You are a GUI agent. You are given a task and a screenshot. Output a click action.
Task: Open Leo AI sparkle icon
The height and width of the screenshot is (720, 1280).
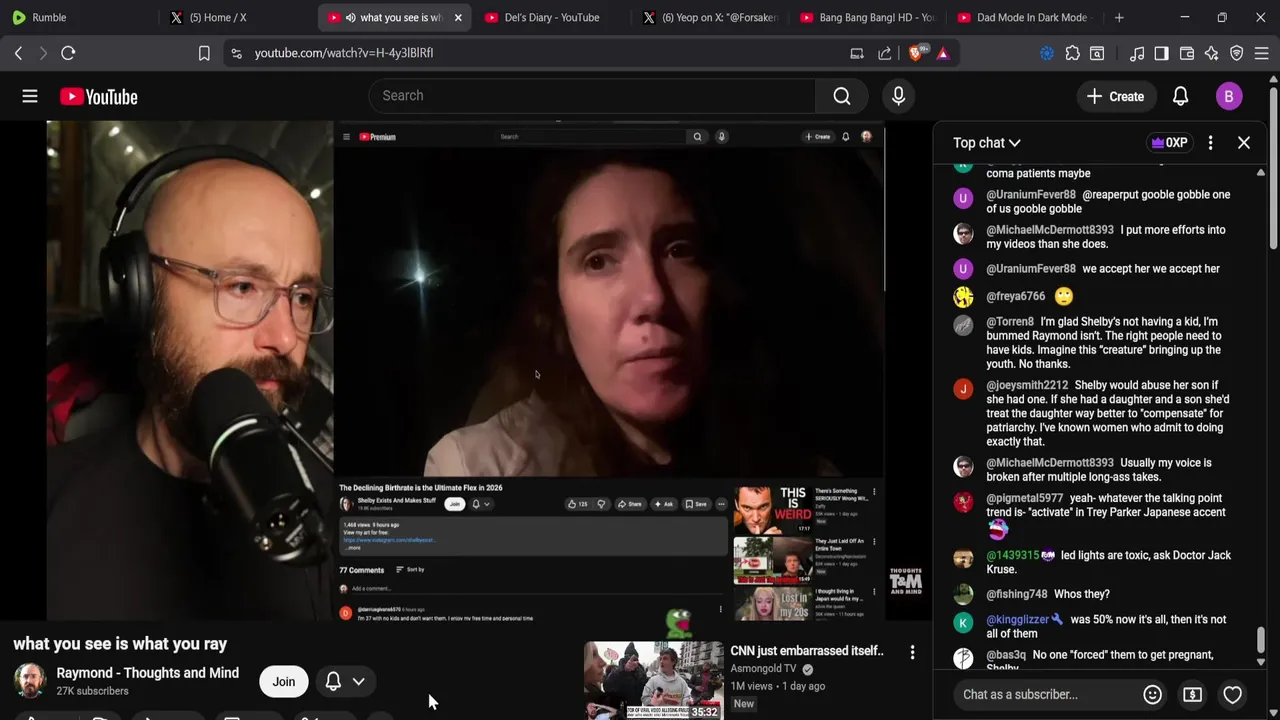click(1211, 53)
